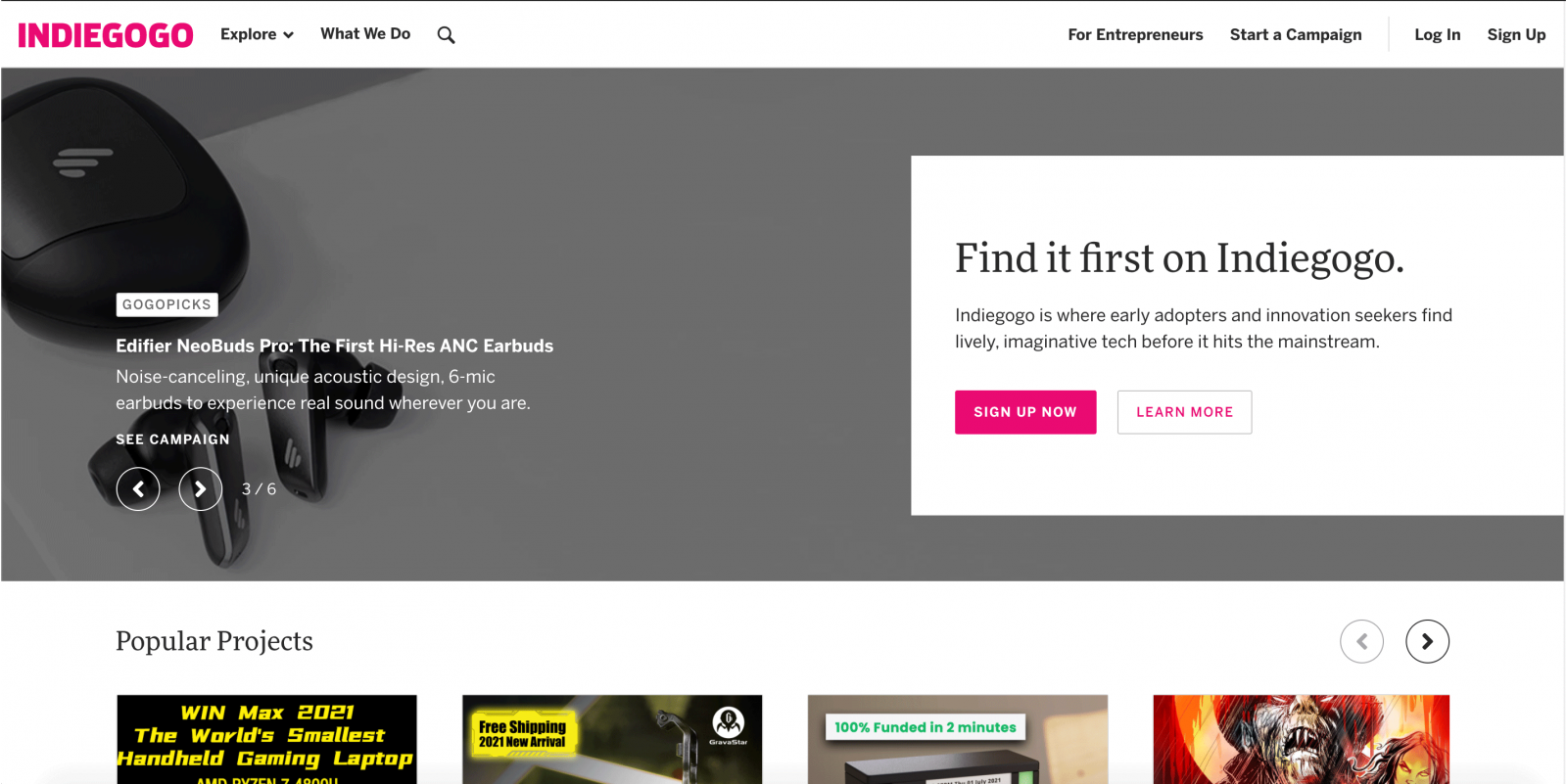Open the GravaStar Free Shipping project
This screenshot has width=1567, height=784.
(612, 739)
